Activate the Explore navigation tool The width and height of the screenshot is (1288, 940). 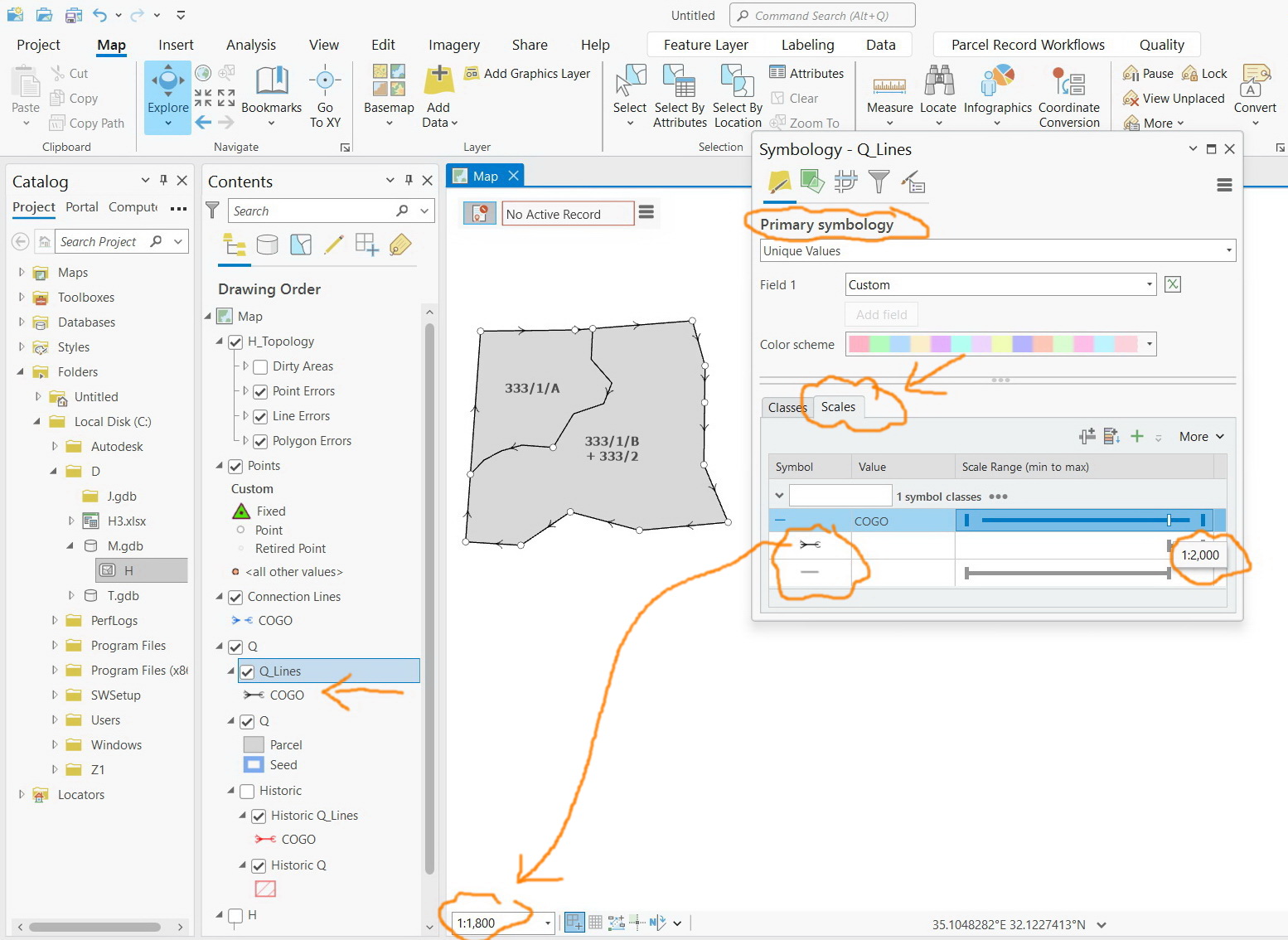pyautogui.click(x=167, y=97)
